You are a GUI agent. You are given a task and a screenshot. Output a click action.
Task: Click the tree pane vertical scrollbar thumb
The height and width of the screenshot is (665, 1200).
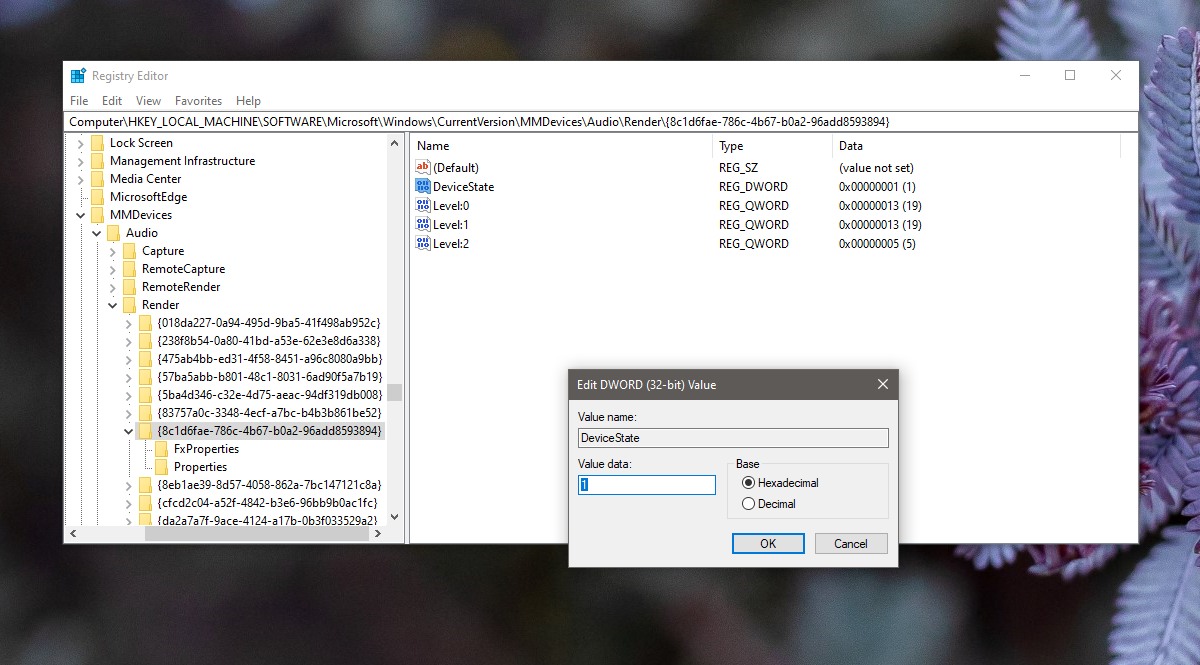[394, 392]
